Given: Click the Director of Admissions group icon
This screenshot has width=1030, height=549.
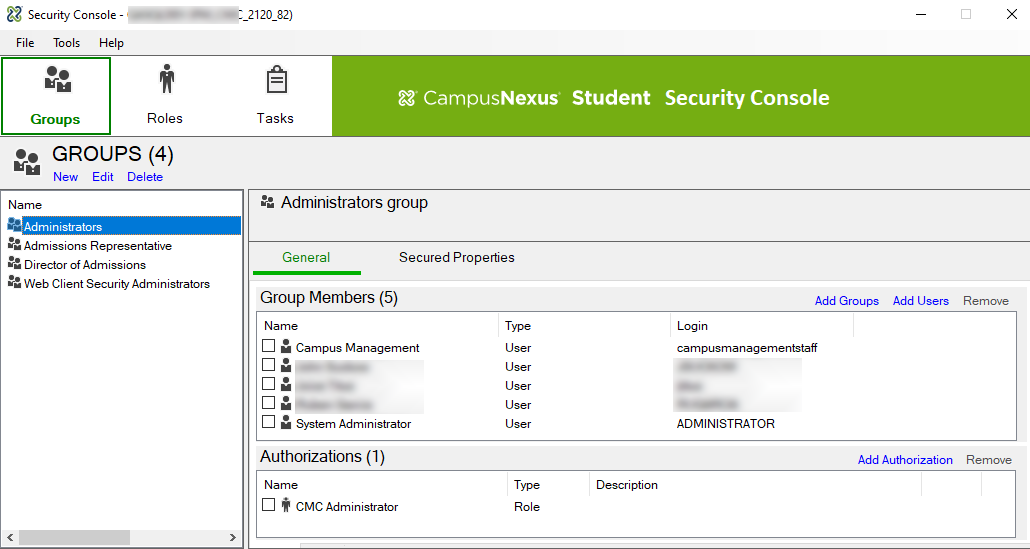Looking at the screenshot, I should (14, 264).
